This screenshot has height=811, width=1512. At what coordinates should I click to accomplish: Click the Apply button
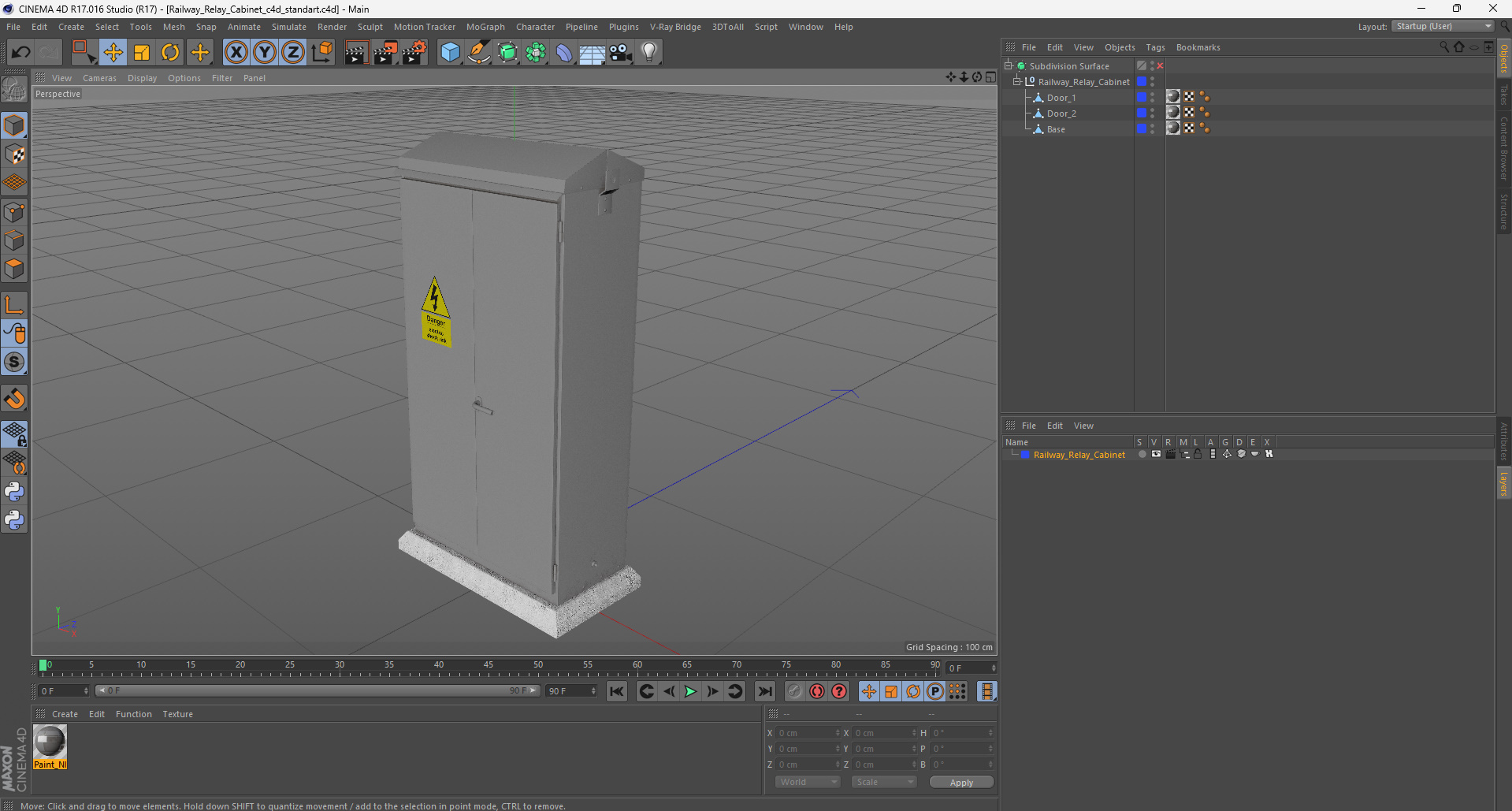961,783
